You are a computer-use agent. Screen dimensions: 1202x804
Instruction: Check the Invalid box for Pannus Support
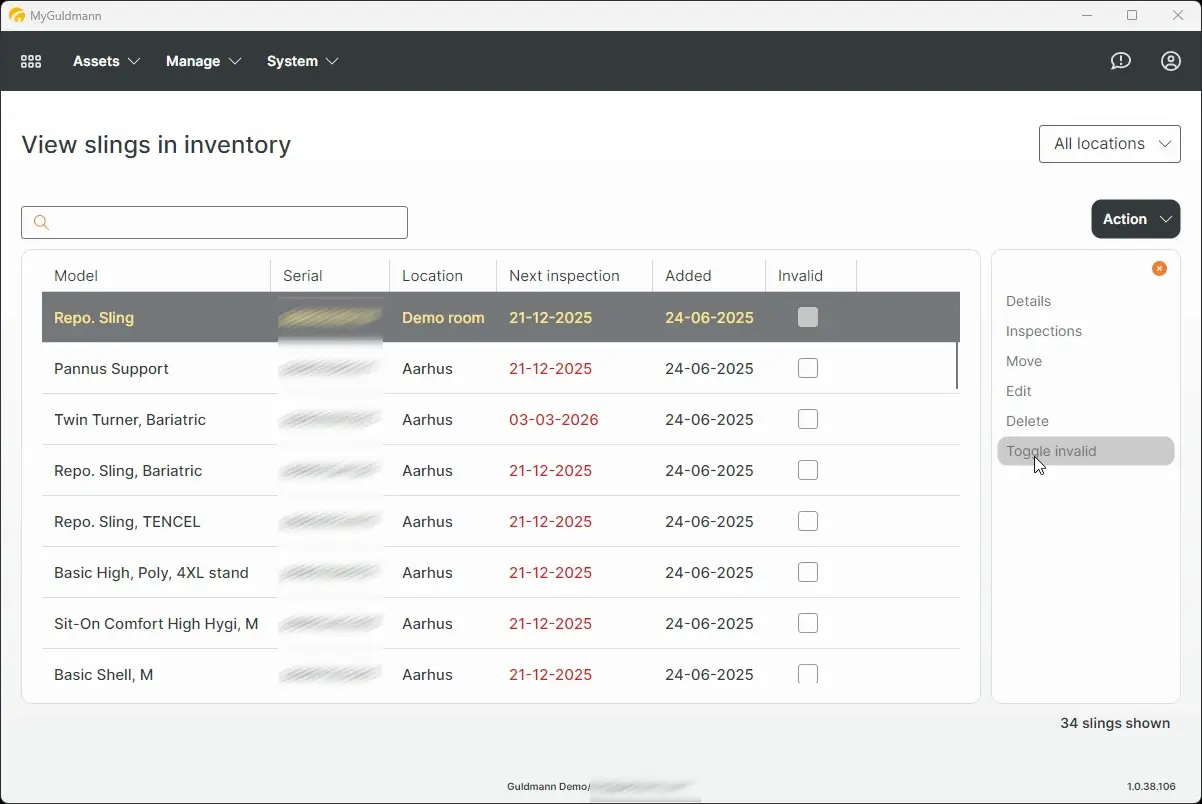(807, 368)
